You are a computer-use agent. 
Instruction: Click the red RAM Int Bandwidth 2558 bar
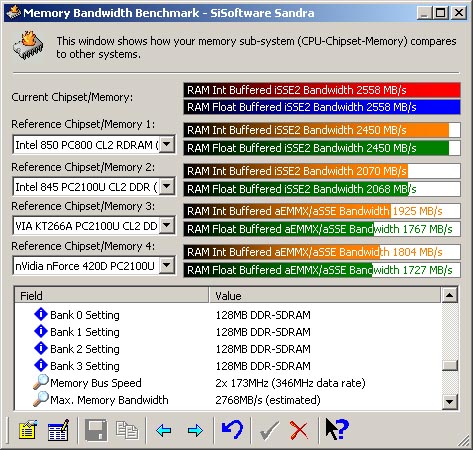[322, 90]
